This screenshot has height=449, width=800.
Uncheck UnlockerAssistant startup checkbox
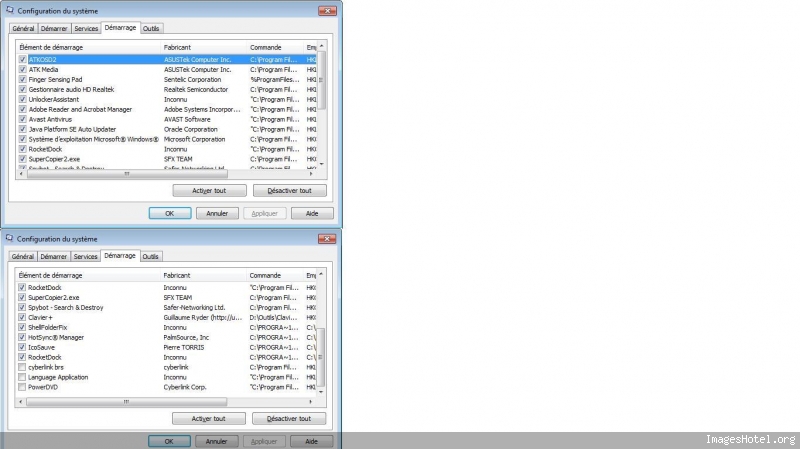click(x=22, y=99)
